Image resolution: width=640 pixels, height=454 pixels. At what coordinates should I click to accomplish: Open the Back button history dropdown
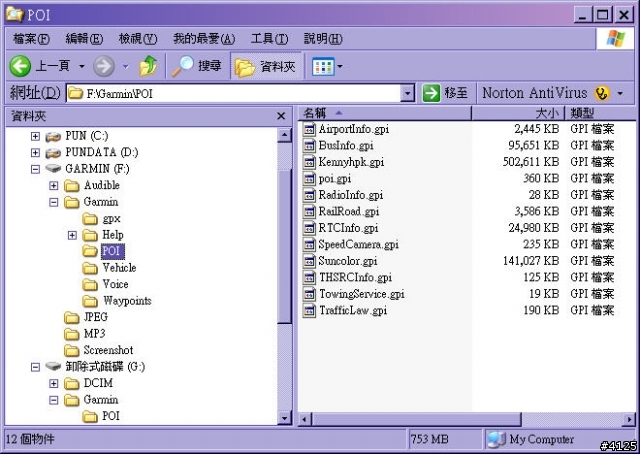pyautogui.click(x=82, y=66)
